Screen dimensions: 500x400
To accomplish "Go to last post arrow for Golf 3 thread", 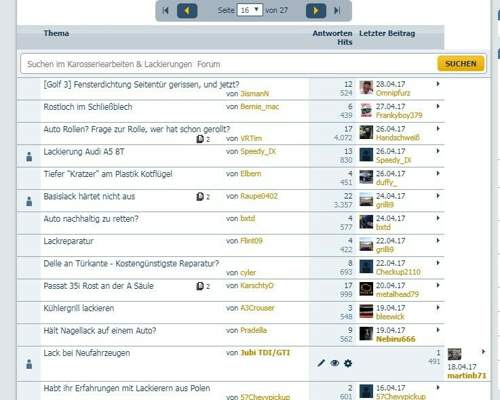I will point(438,84).
